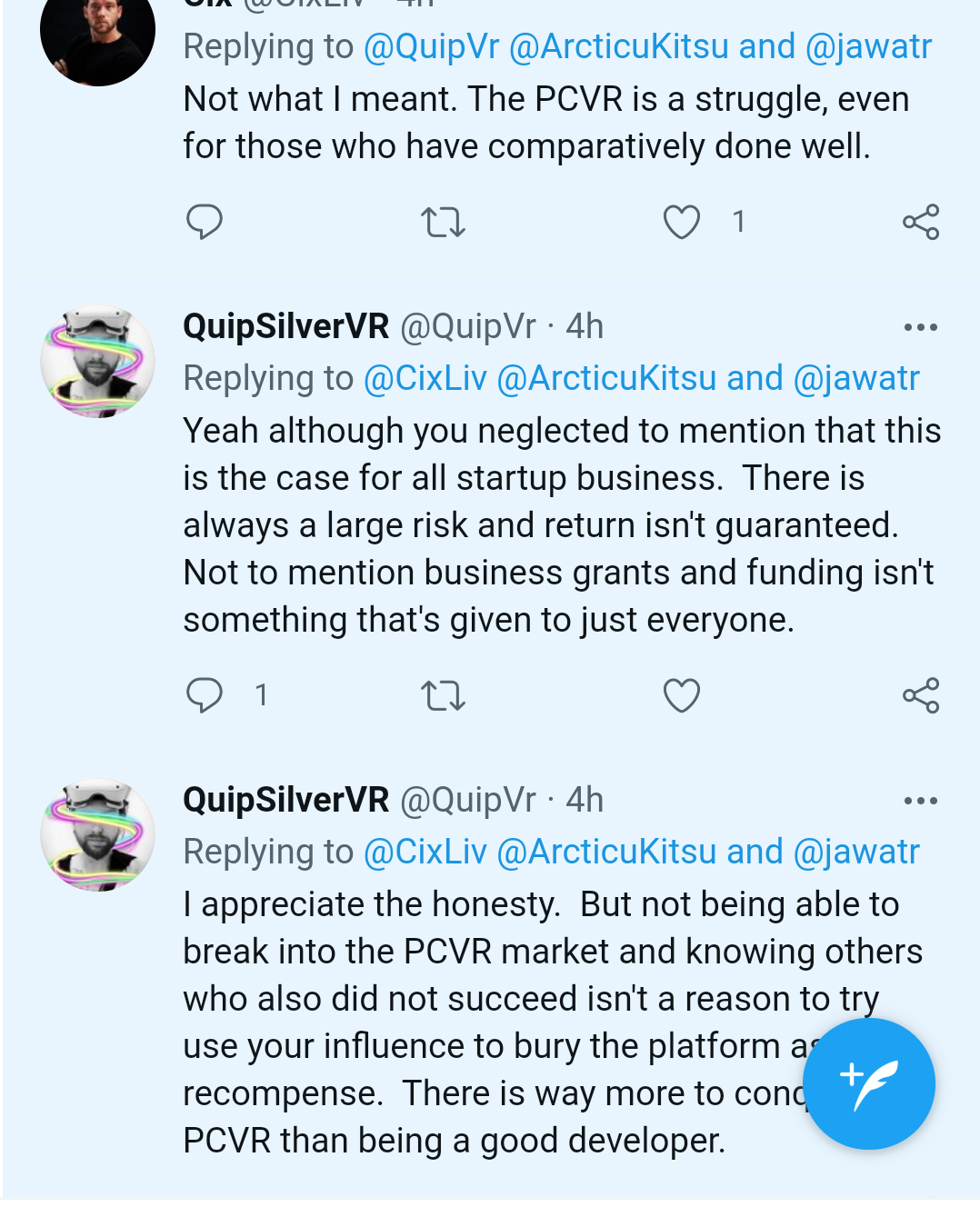This screenshot has width=980, height=1207.
Task: Like the tweet with 1 like
Action: pyautogui.click(x=682, y=222)
